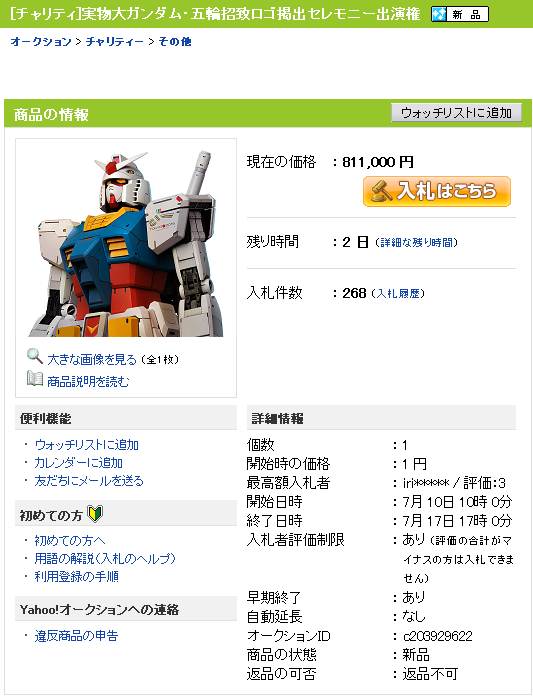533x696 pixels.
Task: Select カレンダーに追加 link
Action: (79, 463)
